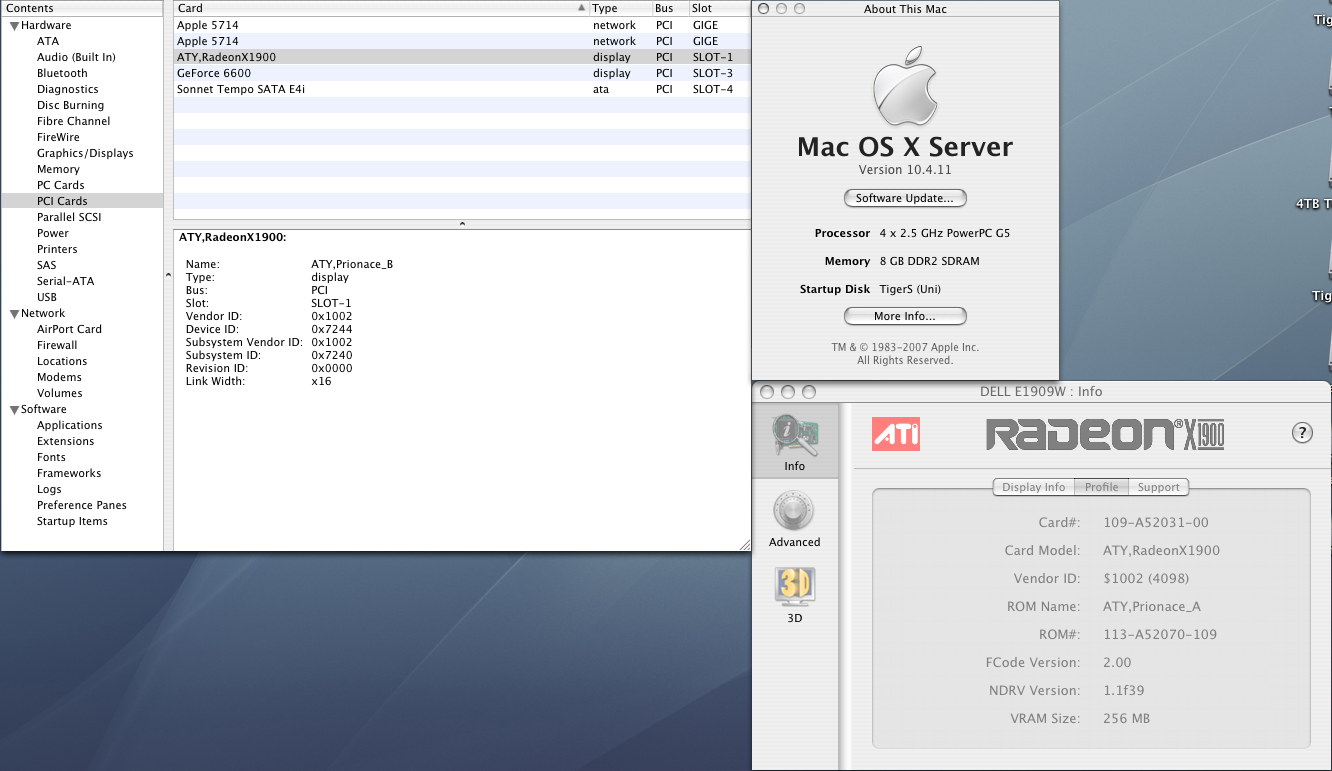Select PC Cards in sidebar
This screenshot has height=771, width=1332.
(61, 185)
